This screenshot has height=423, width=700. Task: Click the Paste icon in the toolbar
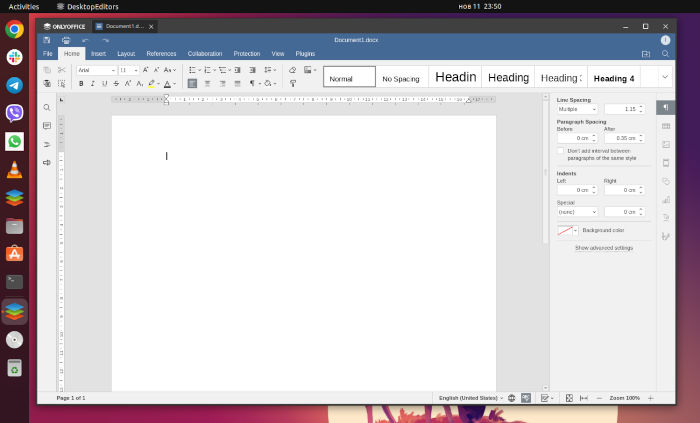(47, 83)
